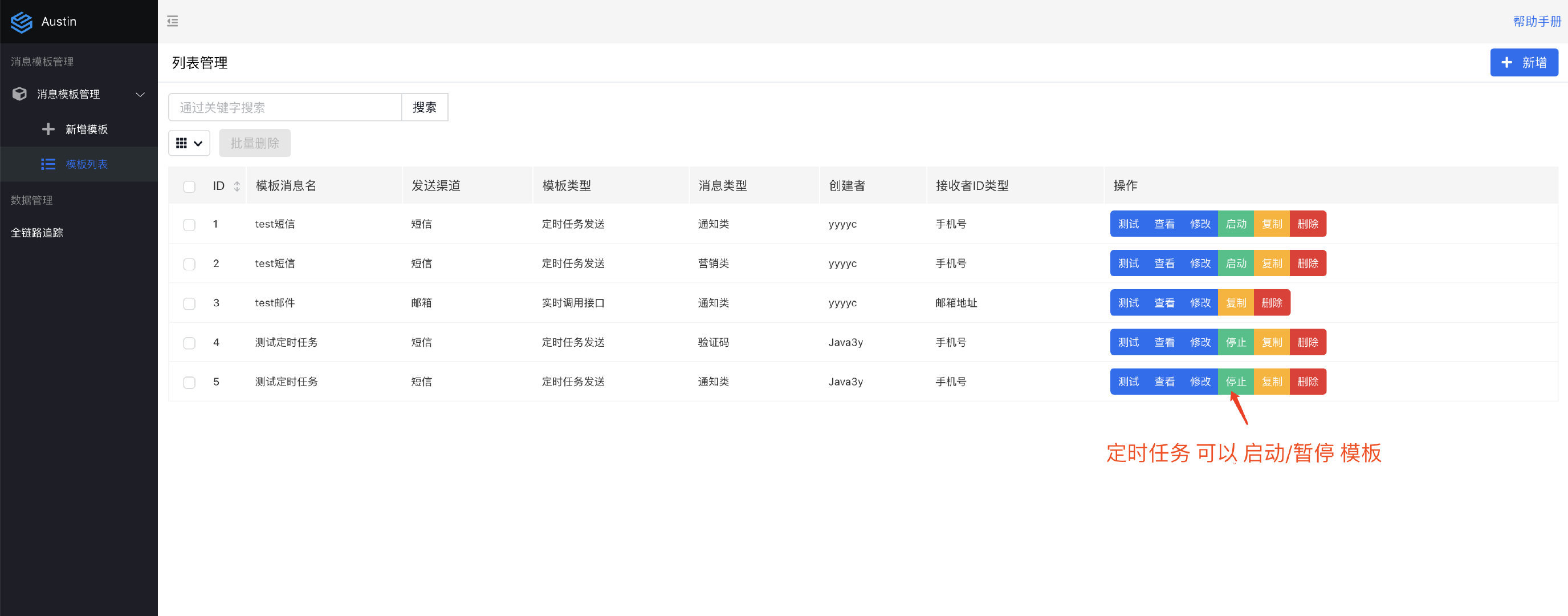Click 修改 for test邮件 row
This screenshot has height=616, width=1568.
(1200, 303)
